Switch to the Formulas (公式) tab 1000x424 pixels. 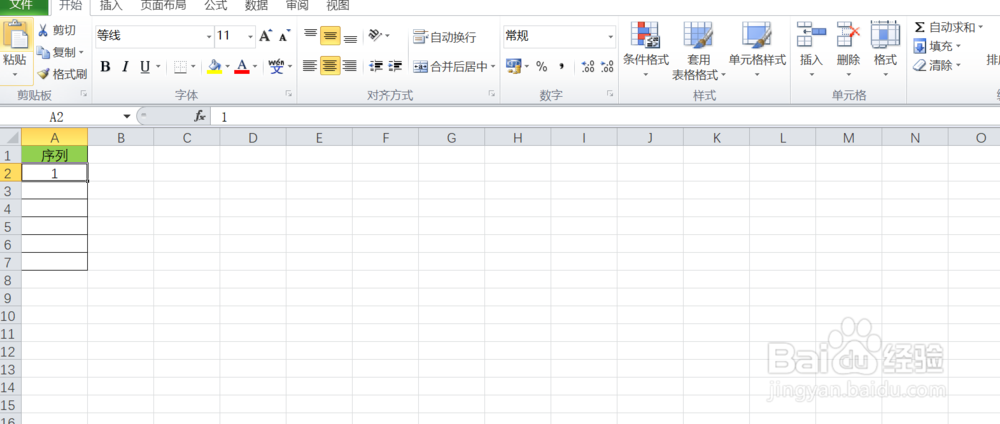216,6
